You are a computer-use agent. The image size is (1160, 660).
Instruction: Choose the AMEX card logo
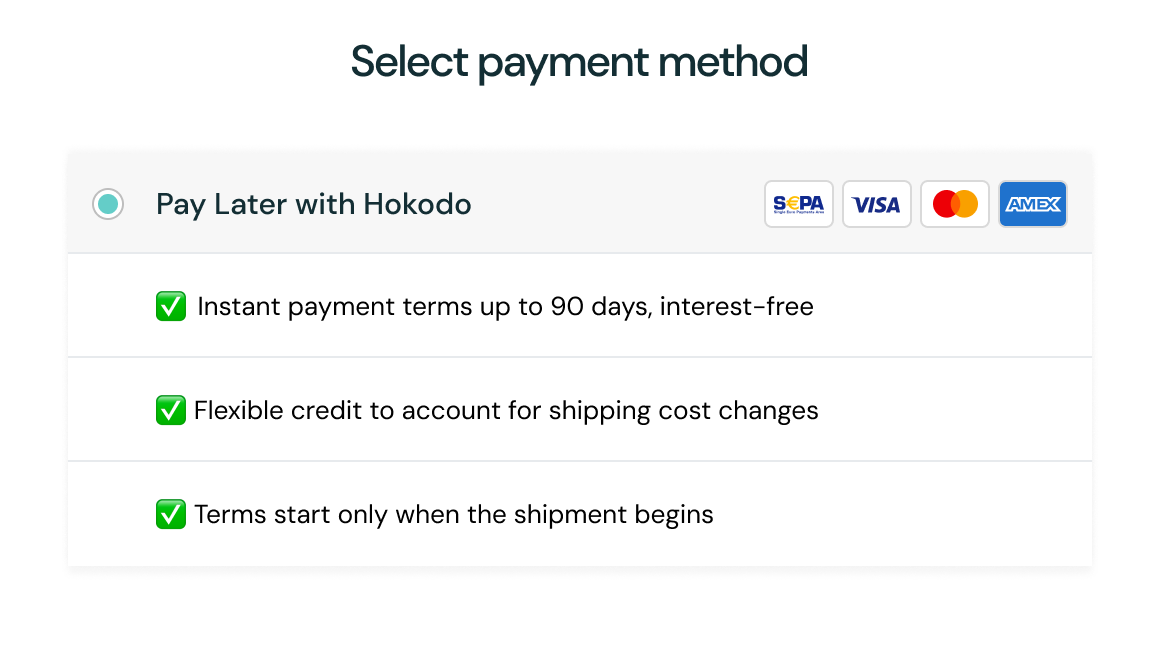point(1033,204)
